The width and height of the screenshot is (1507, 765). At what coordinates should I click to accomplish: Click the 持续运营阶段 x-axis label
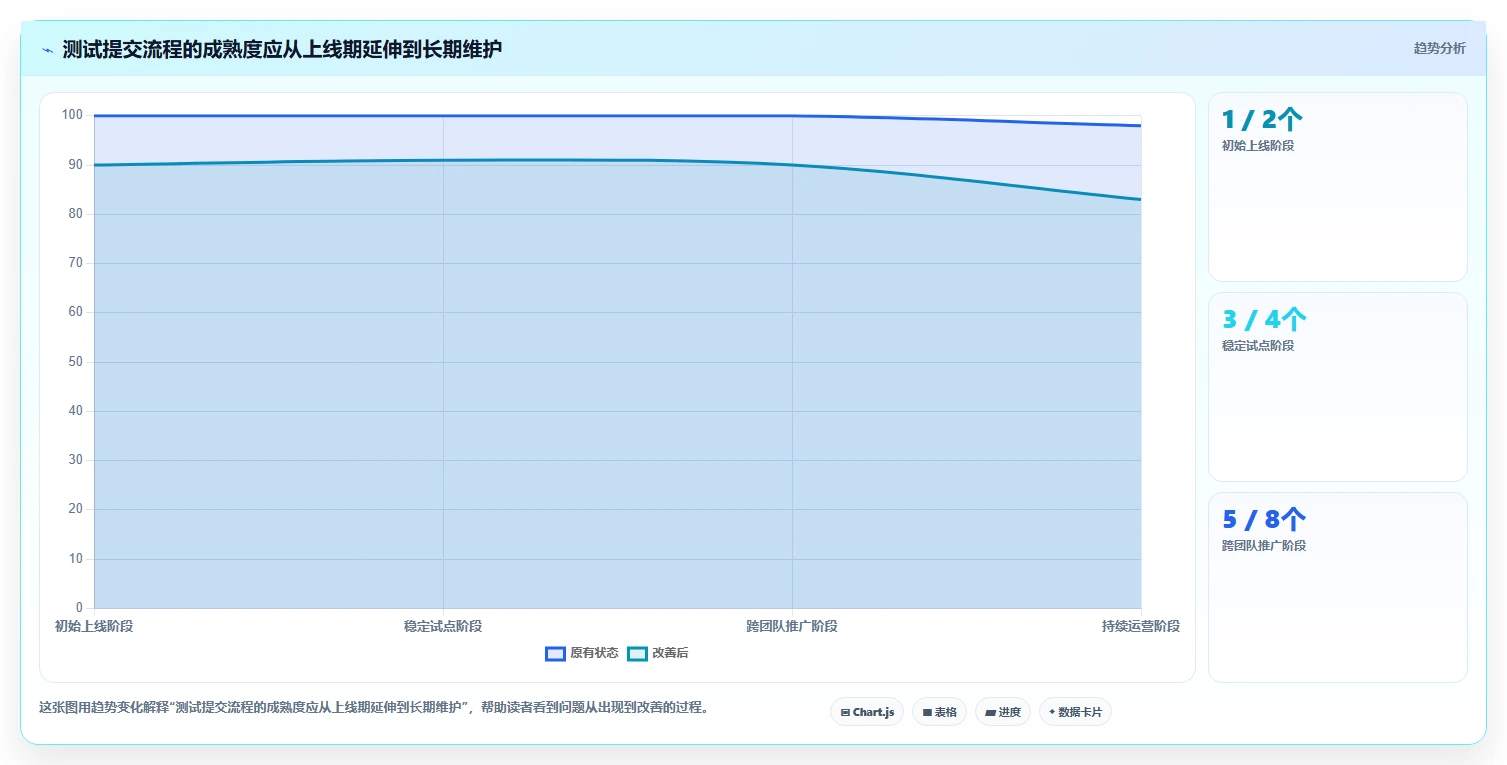tap(1141, 627)
